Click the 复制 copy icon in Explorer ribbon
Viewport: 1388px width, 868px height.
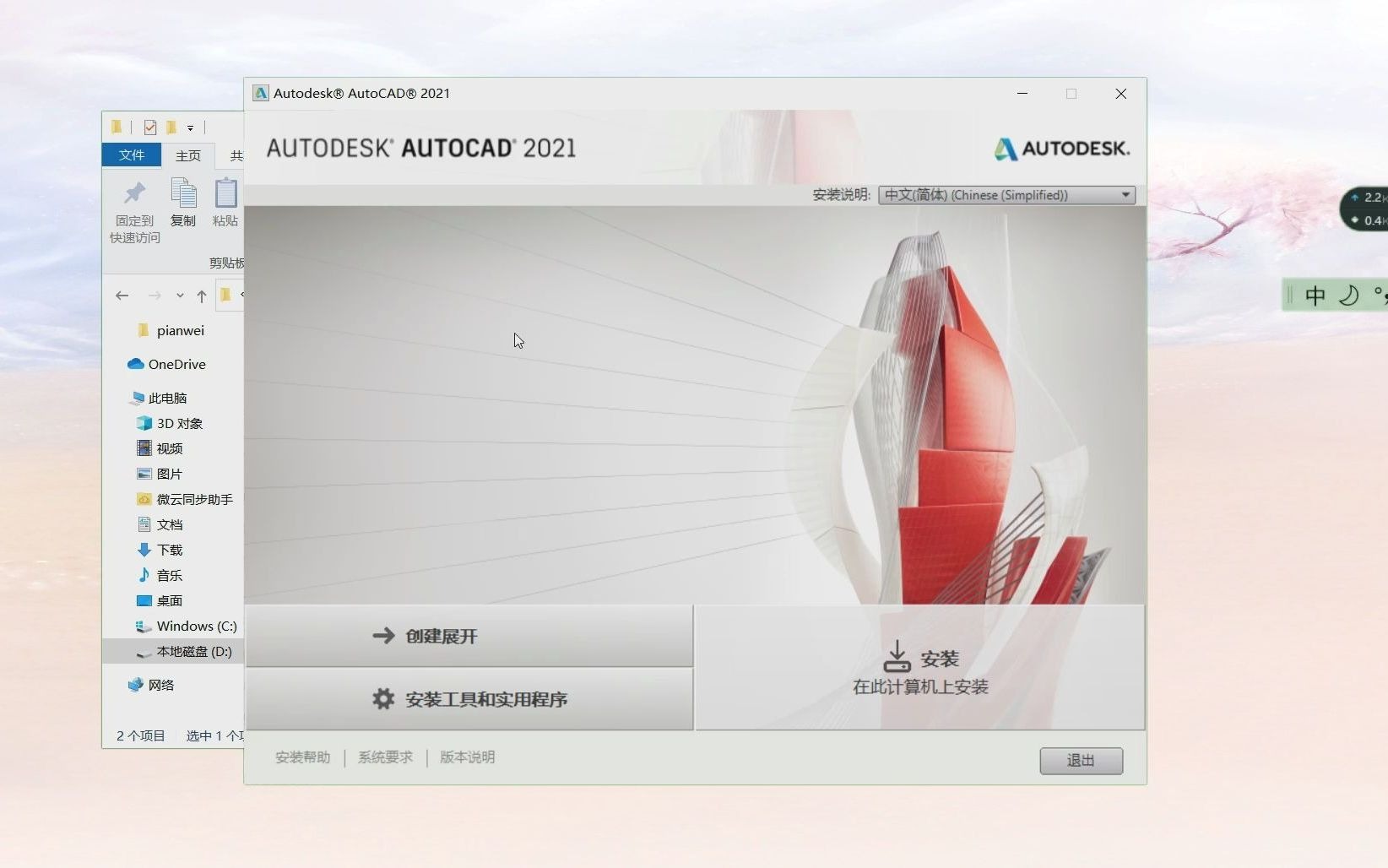pyautogui.click(x=183, y=193)
